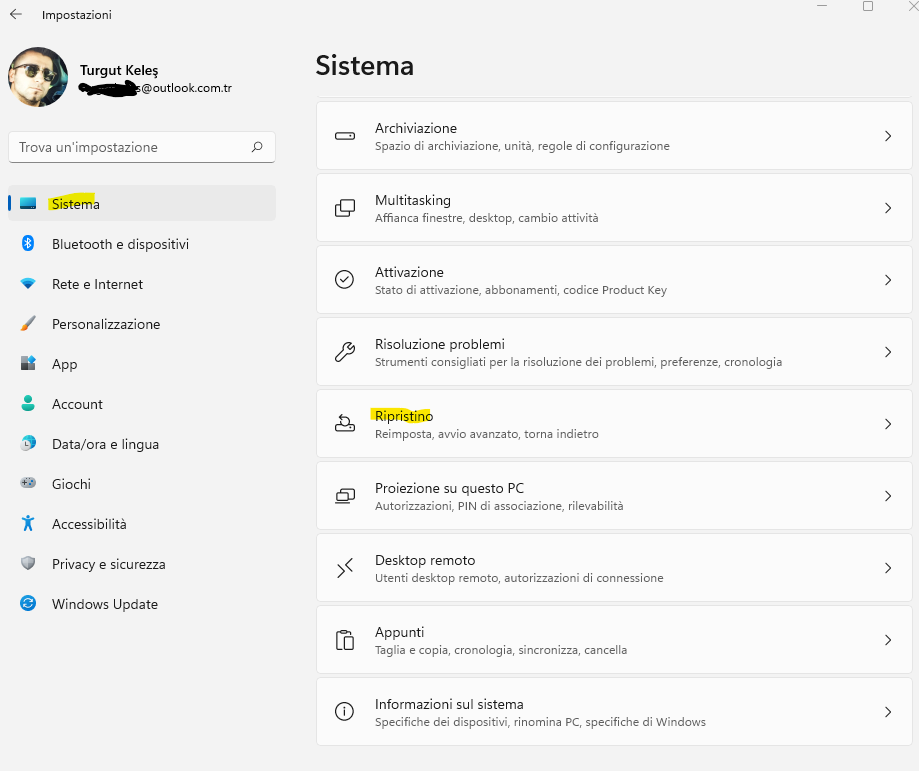Click the Bluetooth icon in sidebar
The height and width of the screenshot is (771, 919).
pos(29,244)
